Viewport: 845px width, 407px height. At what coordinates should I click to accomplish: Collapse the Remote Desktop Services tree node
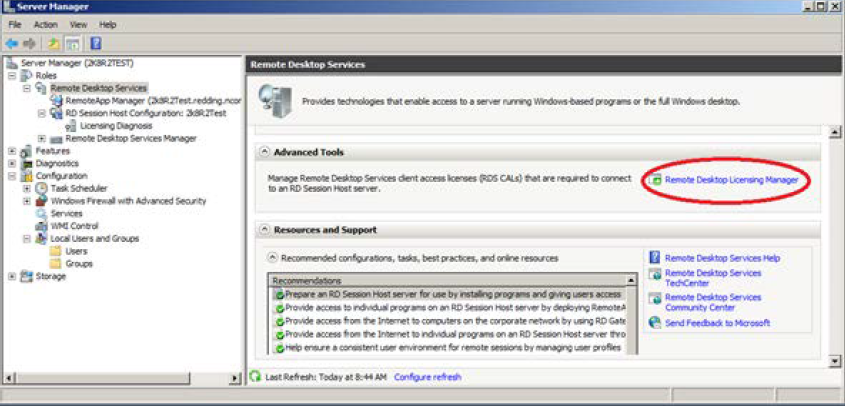pyautogui.click(x=27, y=88)
